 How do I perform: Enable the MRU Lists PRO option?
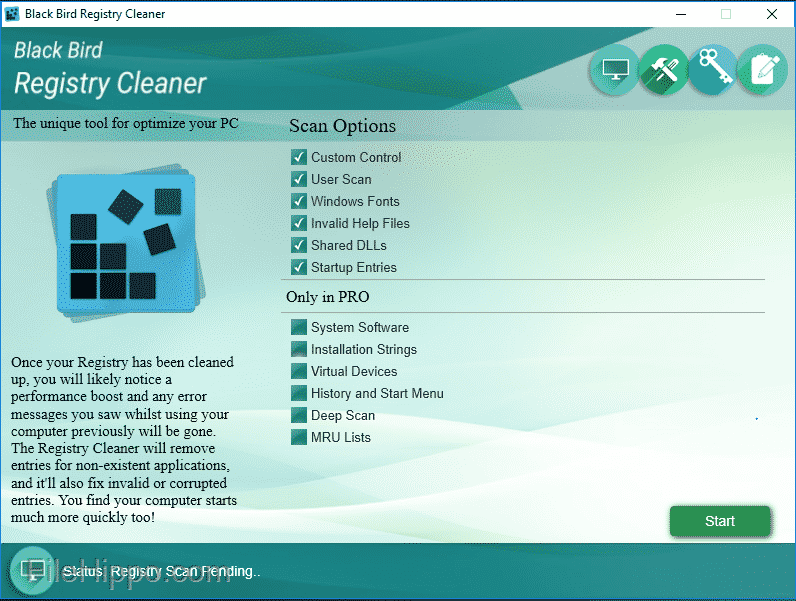click(299, 437)
